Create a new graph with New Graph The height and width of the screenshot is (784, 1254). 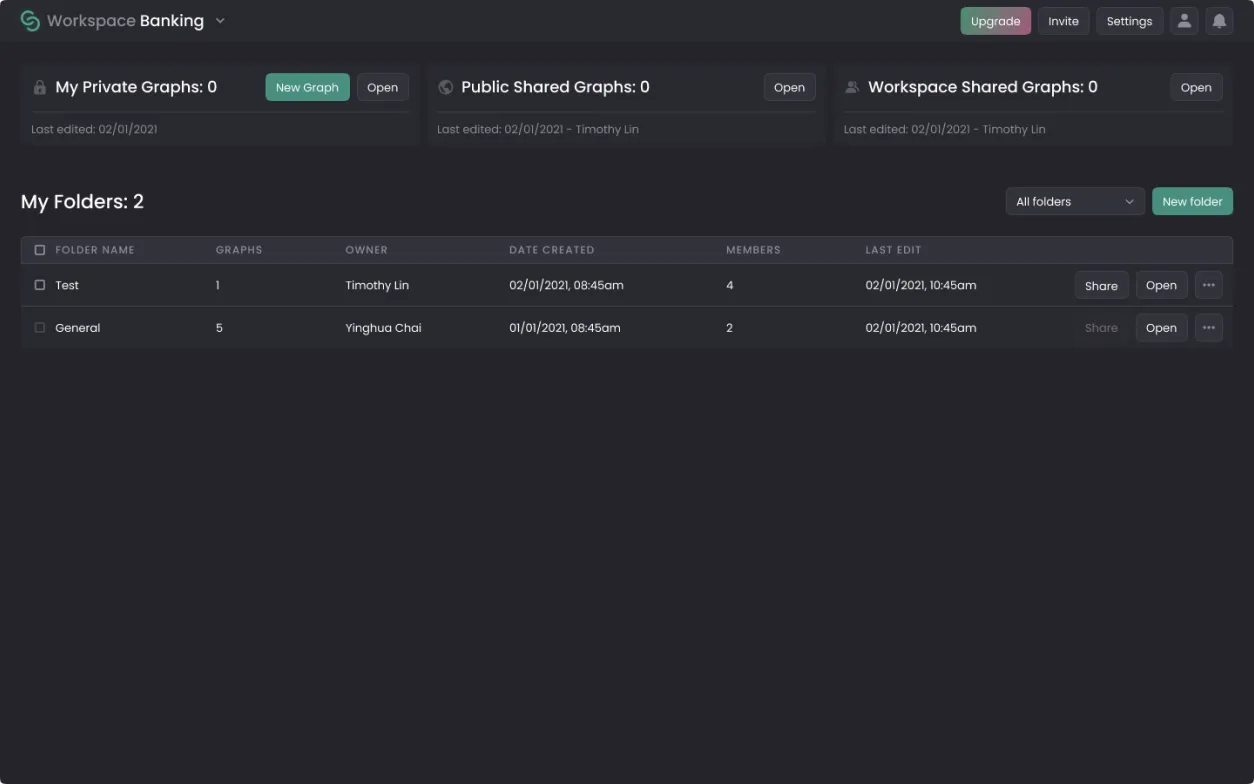307,87
